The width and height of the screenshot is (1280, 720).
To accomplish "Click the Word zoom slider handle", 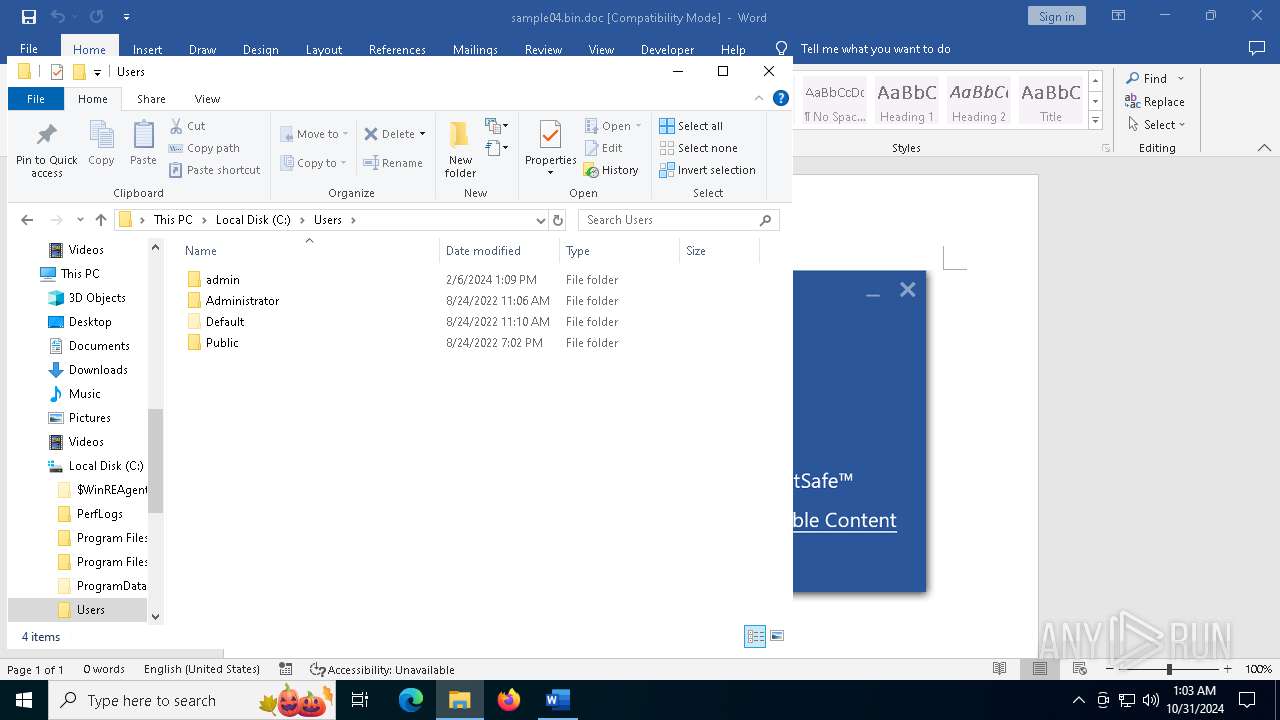I will tap(1169, 669).
